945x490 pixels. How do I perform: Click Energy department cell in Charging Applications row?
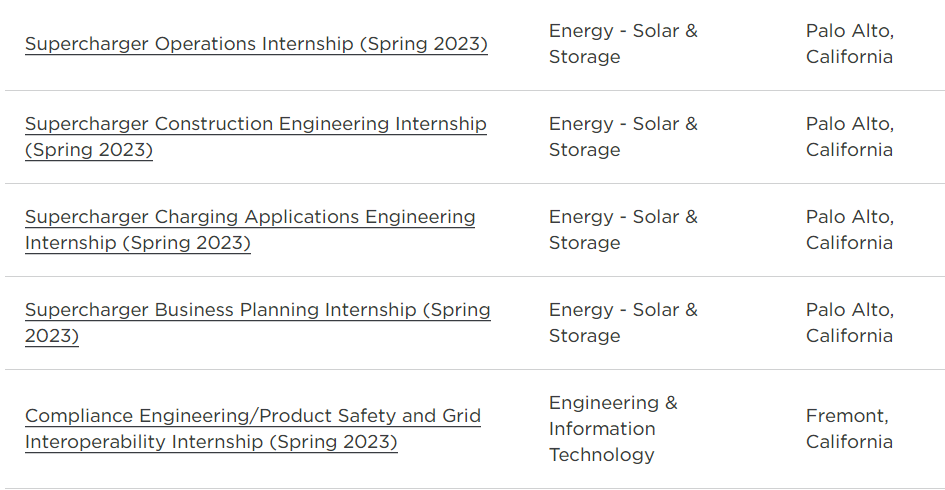pos(623,230)
